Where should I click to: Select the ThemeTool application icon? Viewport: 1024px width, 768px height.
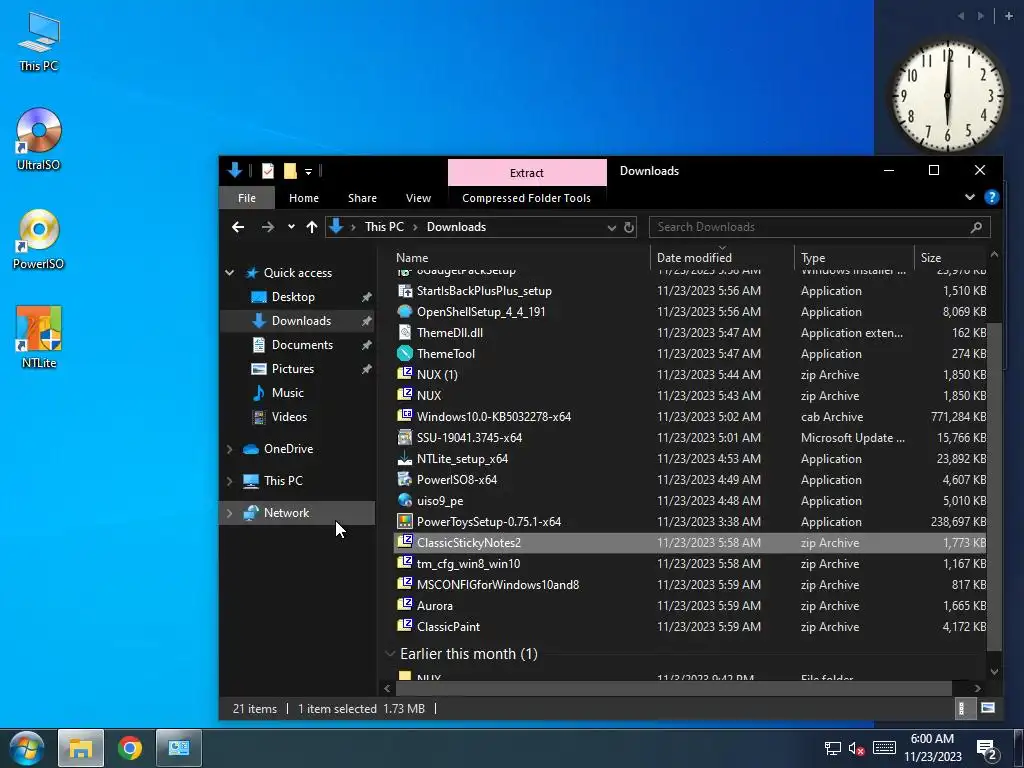tap(405, 353)
